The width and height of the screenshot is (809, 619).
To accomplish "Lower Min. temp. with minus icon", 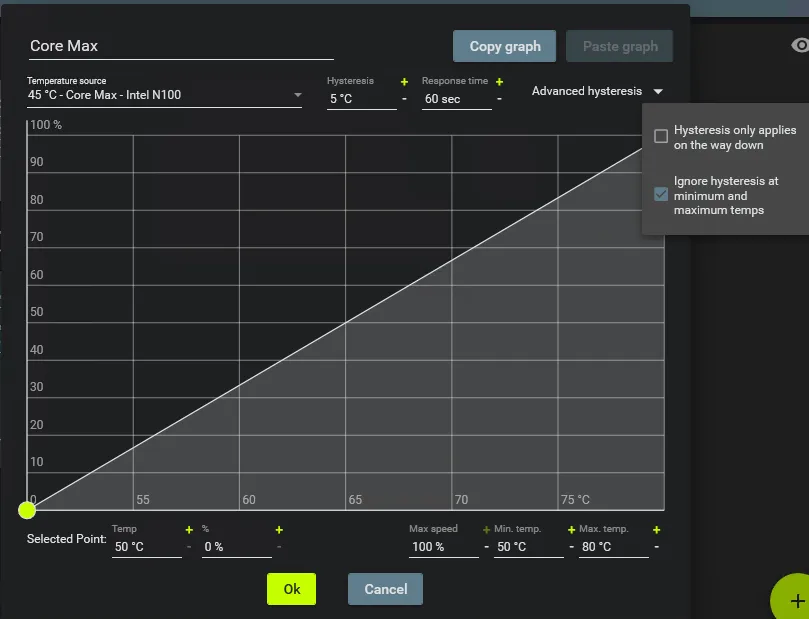I will (572, 547).
